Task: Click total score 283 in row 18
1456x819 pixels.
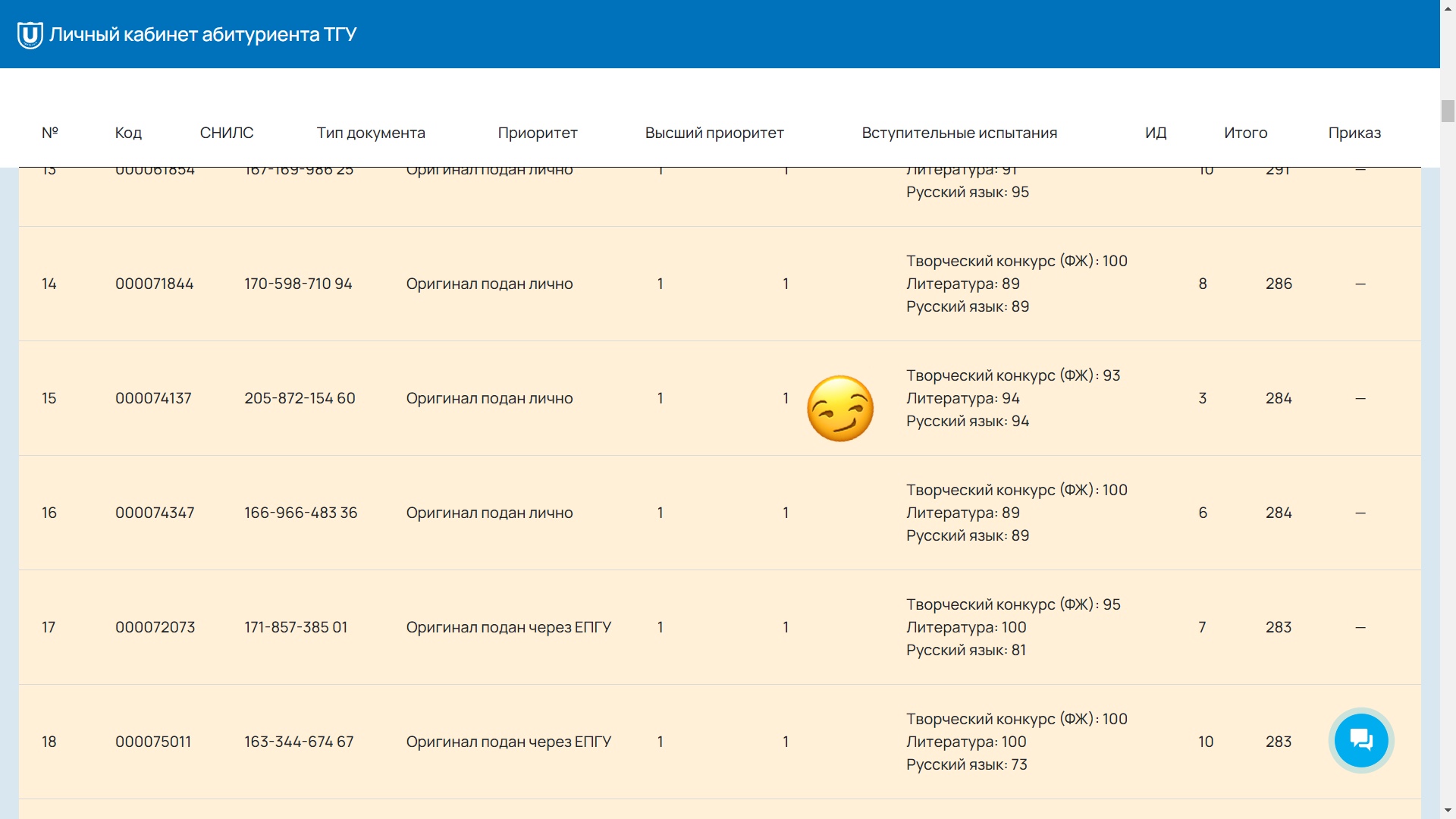Action: [x=1279, y=742]
